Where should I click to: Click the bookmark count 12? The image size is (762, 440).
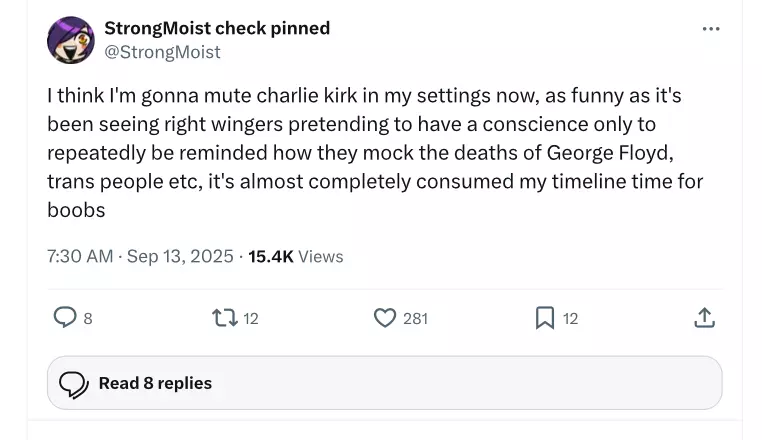571,318
